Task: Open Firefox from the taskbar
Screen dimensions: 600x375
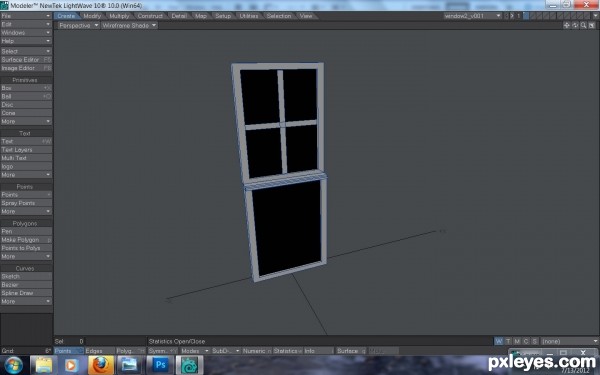Action: (101, 365)
